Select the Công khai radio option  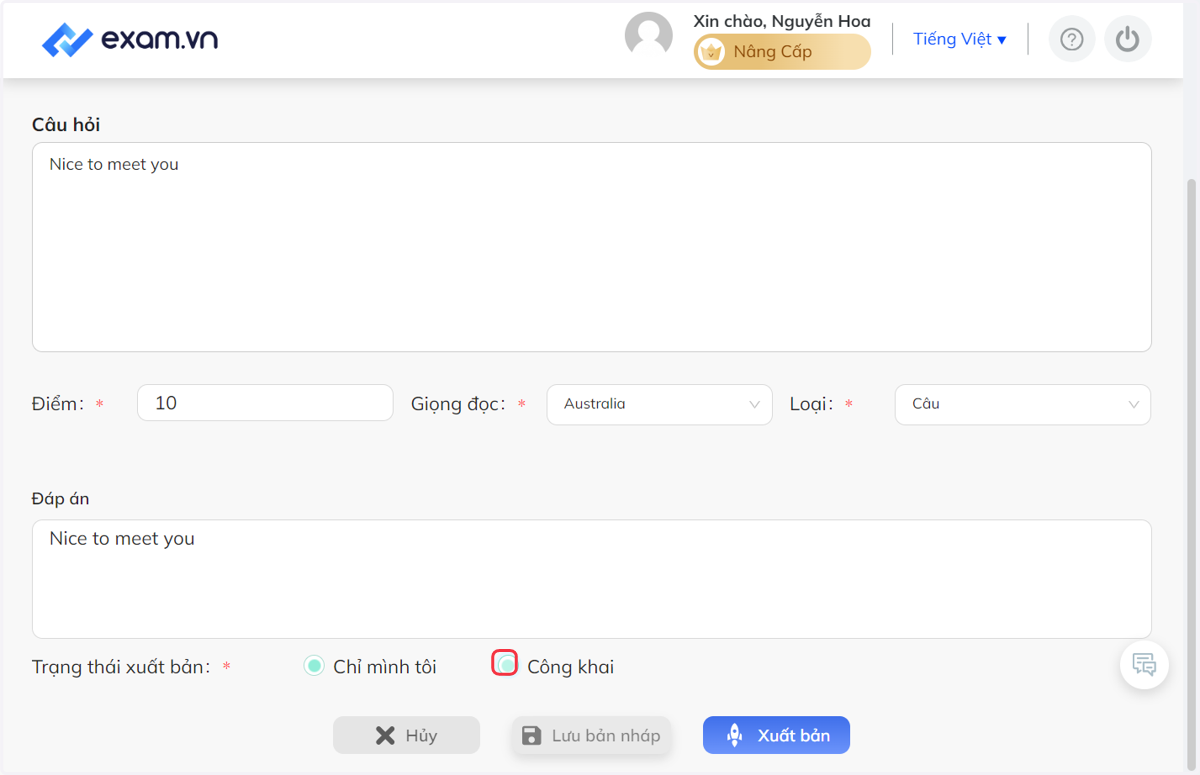505,664
